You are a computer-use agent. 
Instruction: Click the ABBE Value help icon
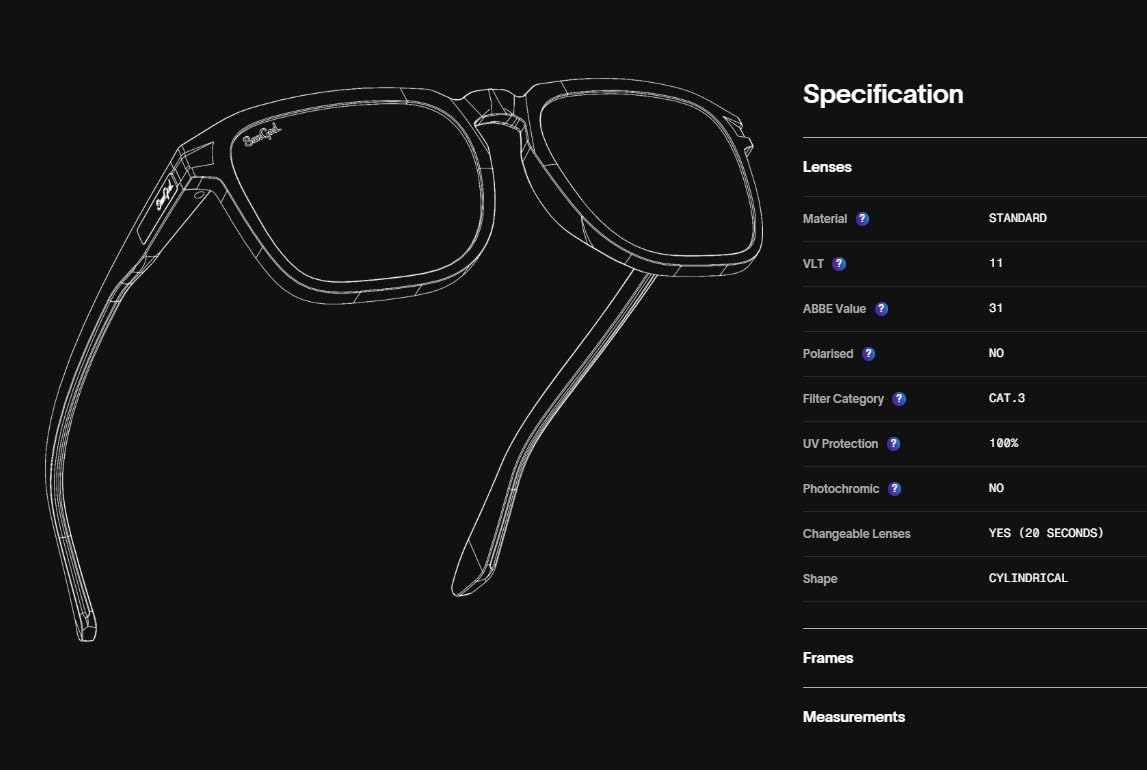click(x=881, y=309)
